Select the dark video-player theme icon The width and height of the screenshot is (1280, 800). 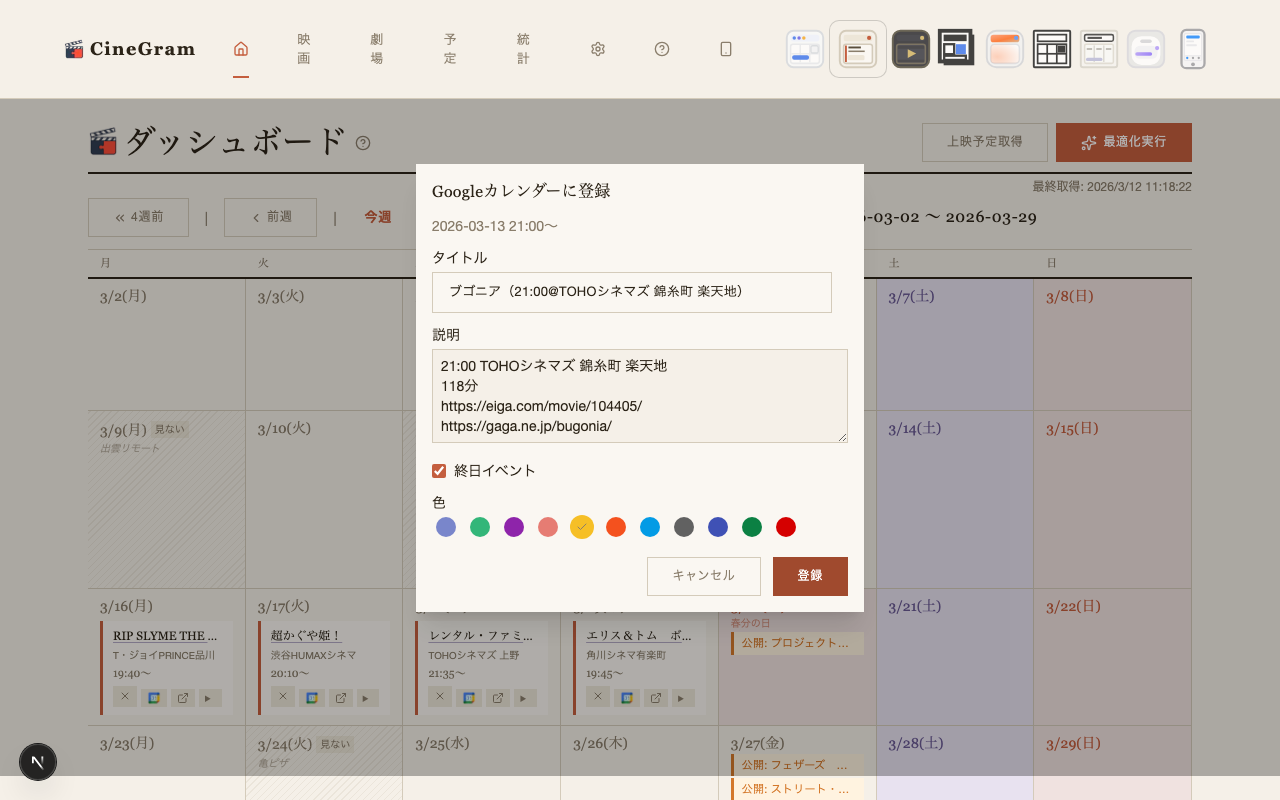910,47
